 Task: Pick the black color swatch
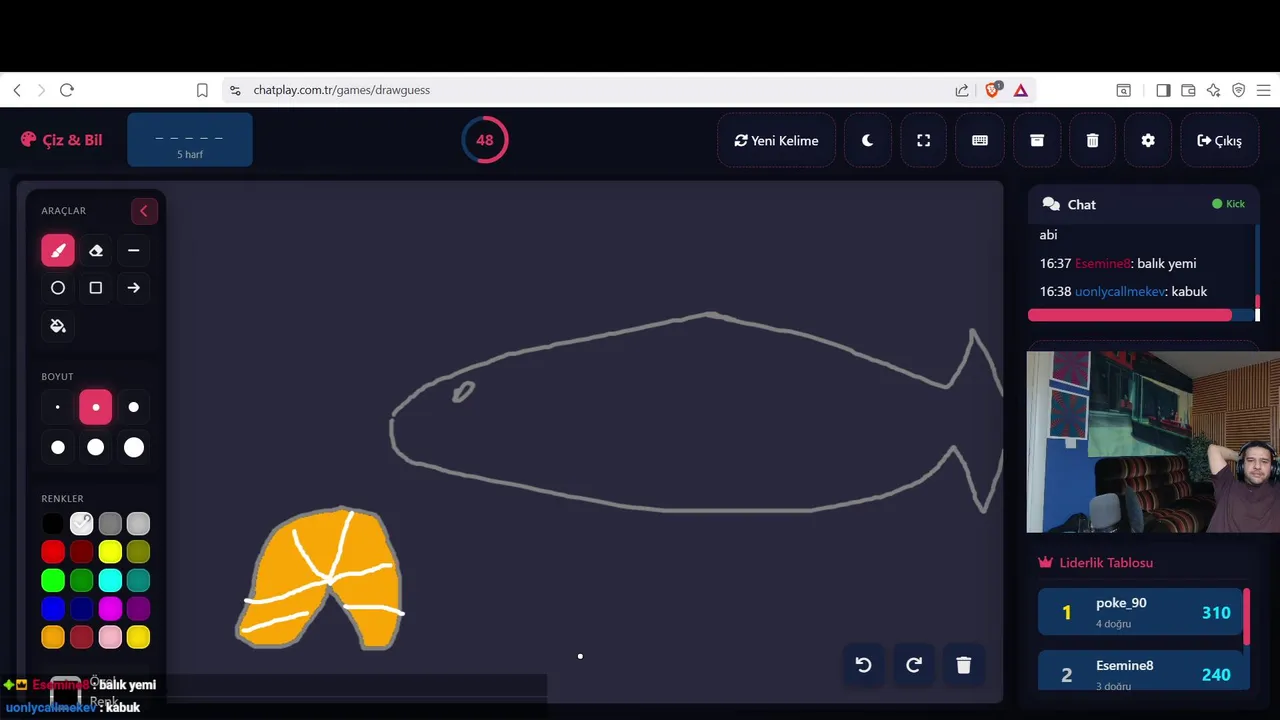[53, 523]
